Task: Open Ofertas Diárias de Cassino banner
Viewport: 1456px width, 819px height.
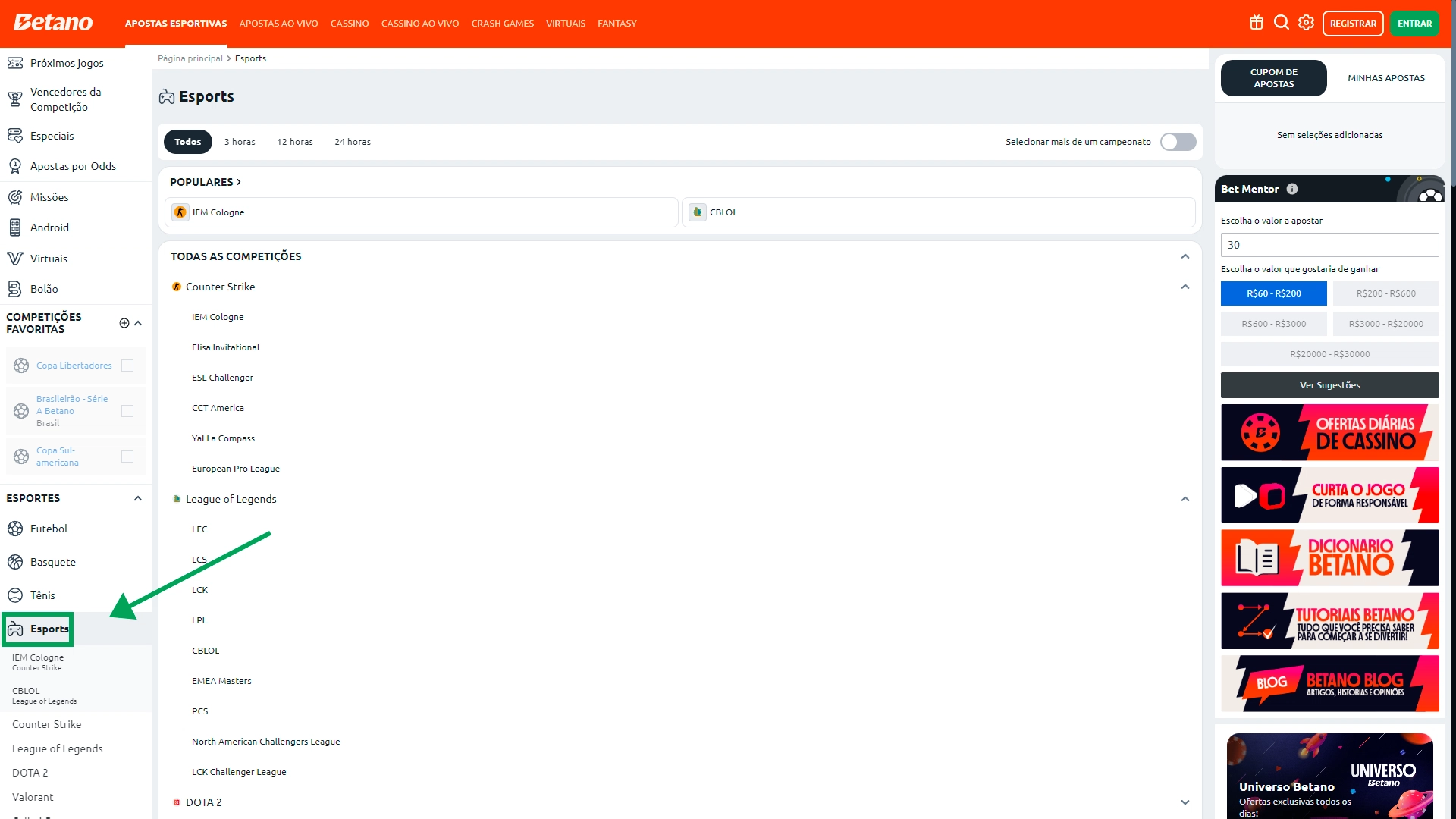Action: tap(1330, 432)
